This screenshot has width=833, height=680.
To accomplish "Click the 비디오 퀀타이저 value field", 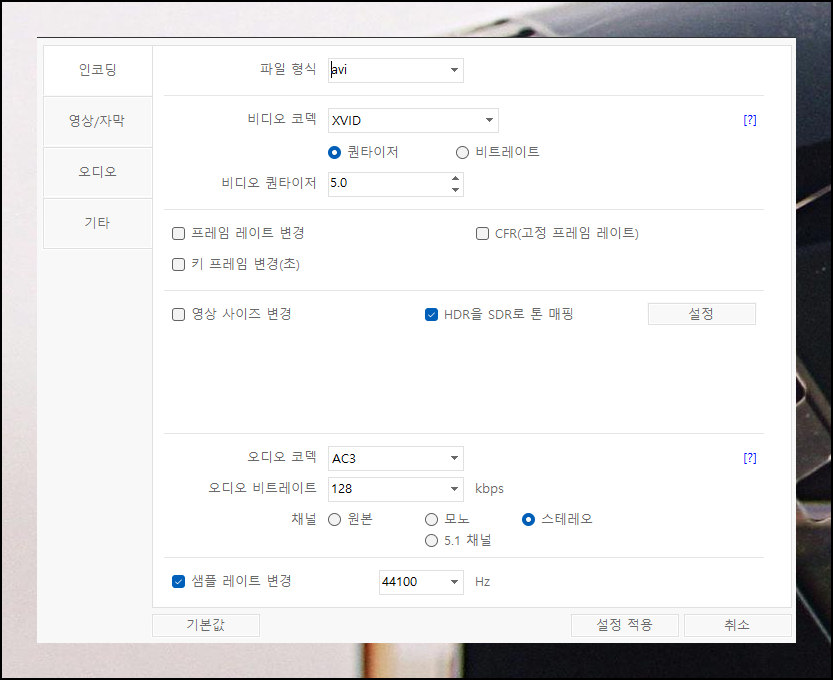I will point(389,184).
